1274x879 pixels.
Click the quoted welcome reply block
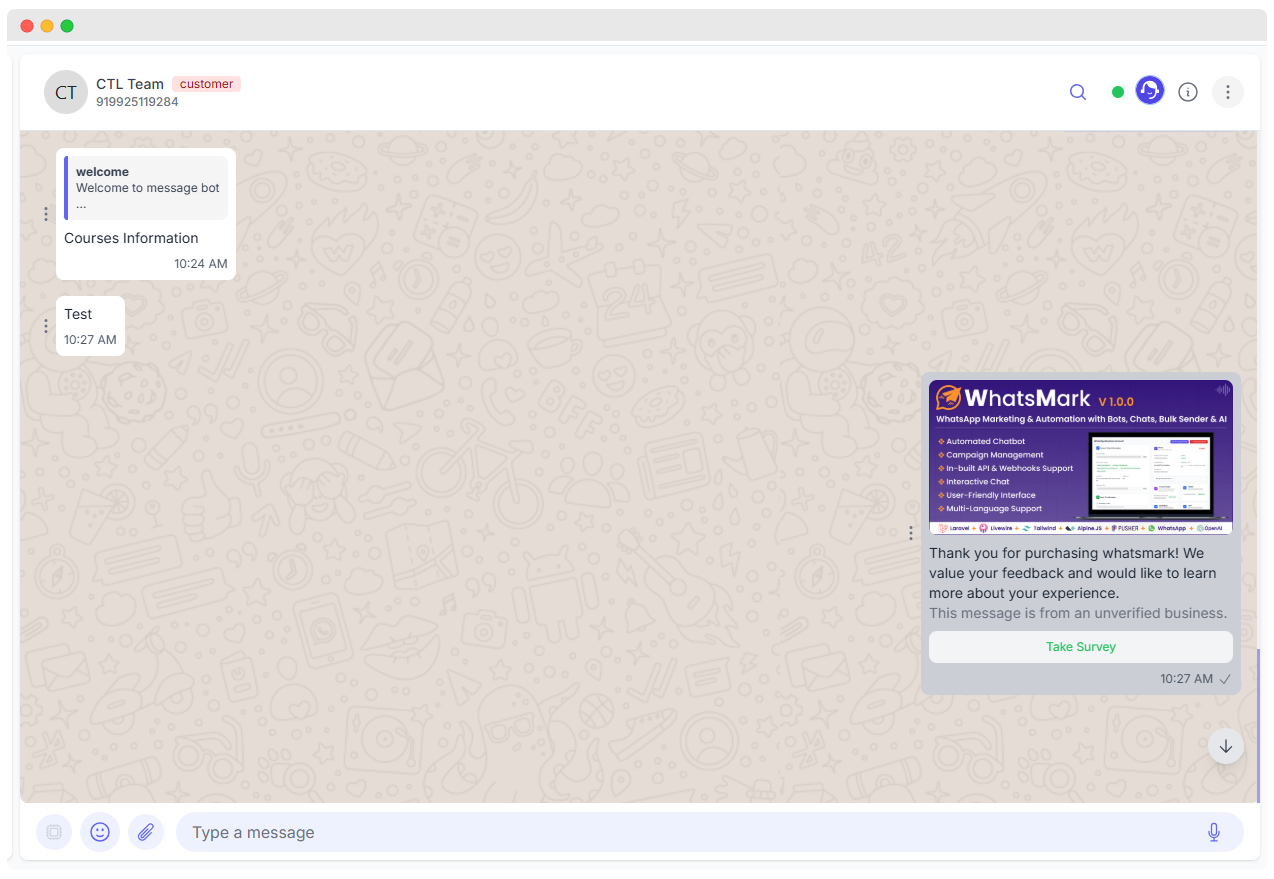(x=146, y=187)
